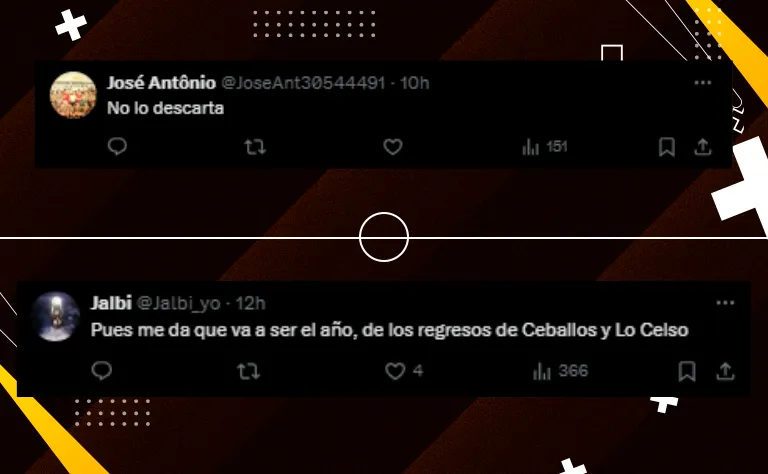
Task: Share José Antônio's tweet
Action: (x=703, y=147)
